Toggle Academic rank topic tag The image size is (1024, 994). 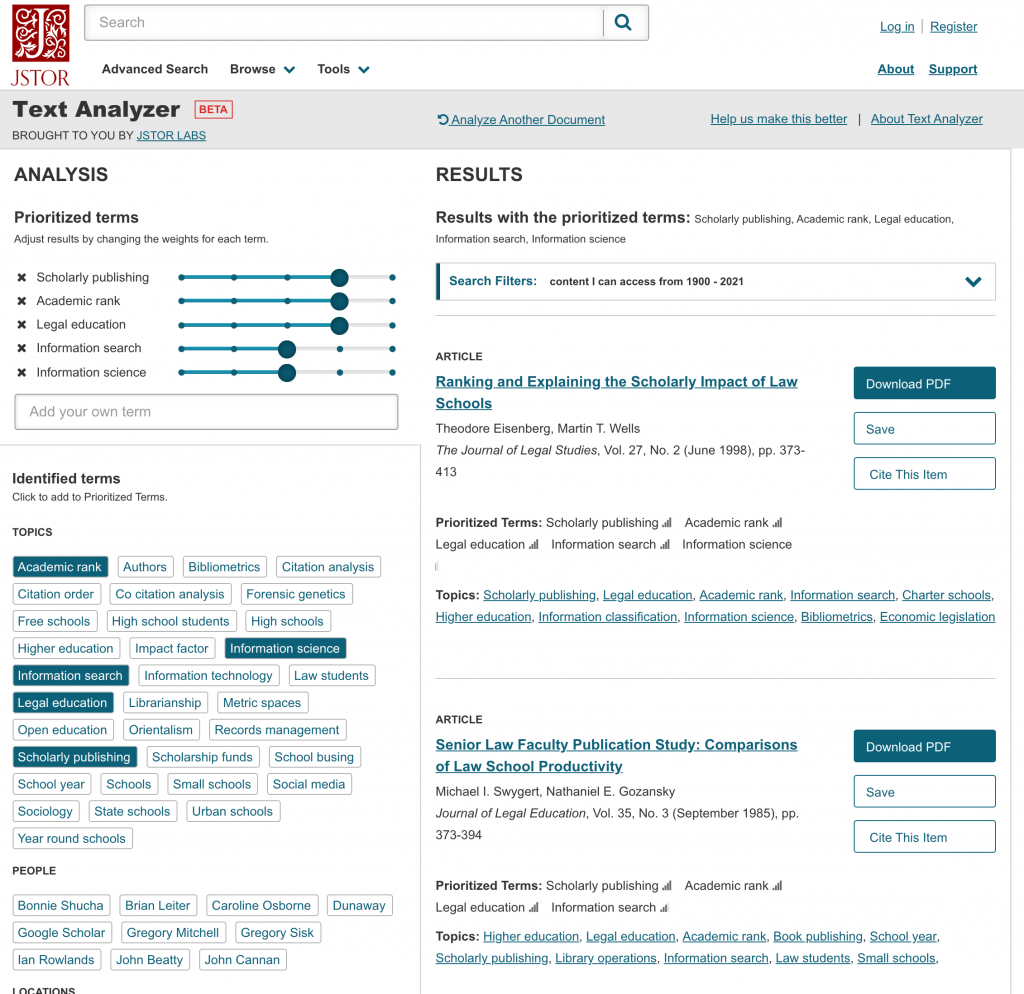coord(59,567)
